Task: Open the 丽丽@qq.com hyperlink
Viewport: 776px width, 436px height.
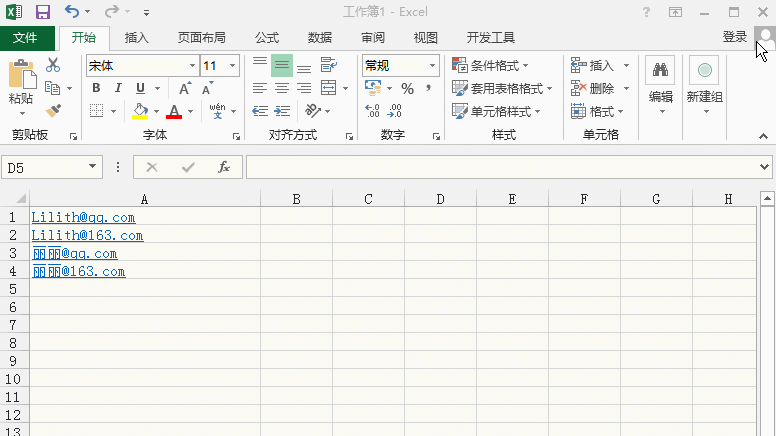Action: tap(75, 253)
